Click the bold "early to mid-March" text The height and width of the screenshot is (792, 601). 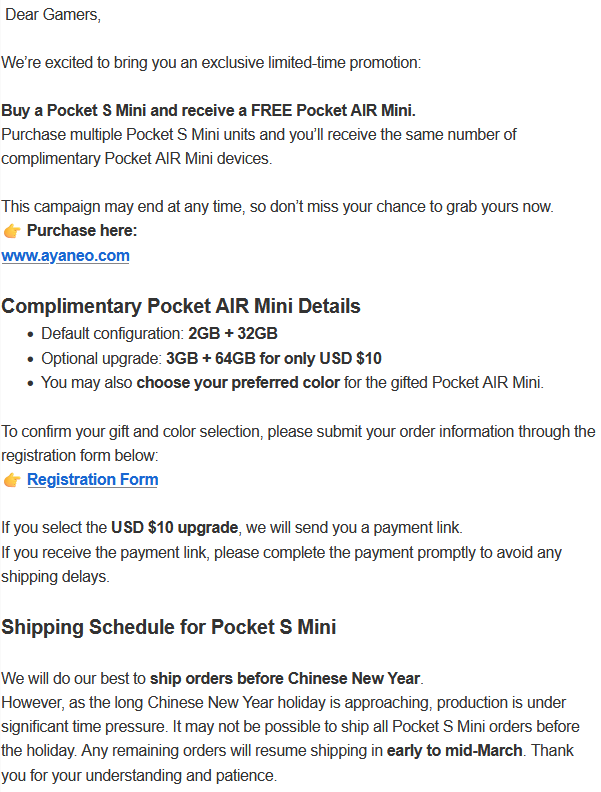point(454,749)
